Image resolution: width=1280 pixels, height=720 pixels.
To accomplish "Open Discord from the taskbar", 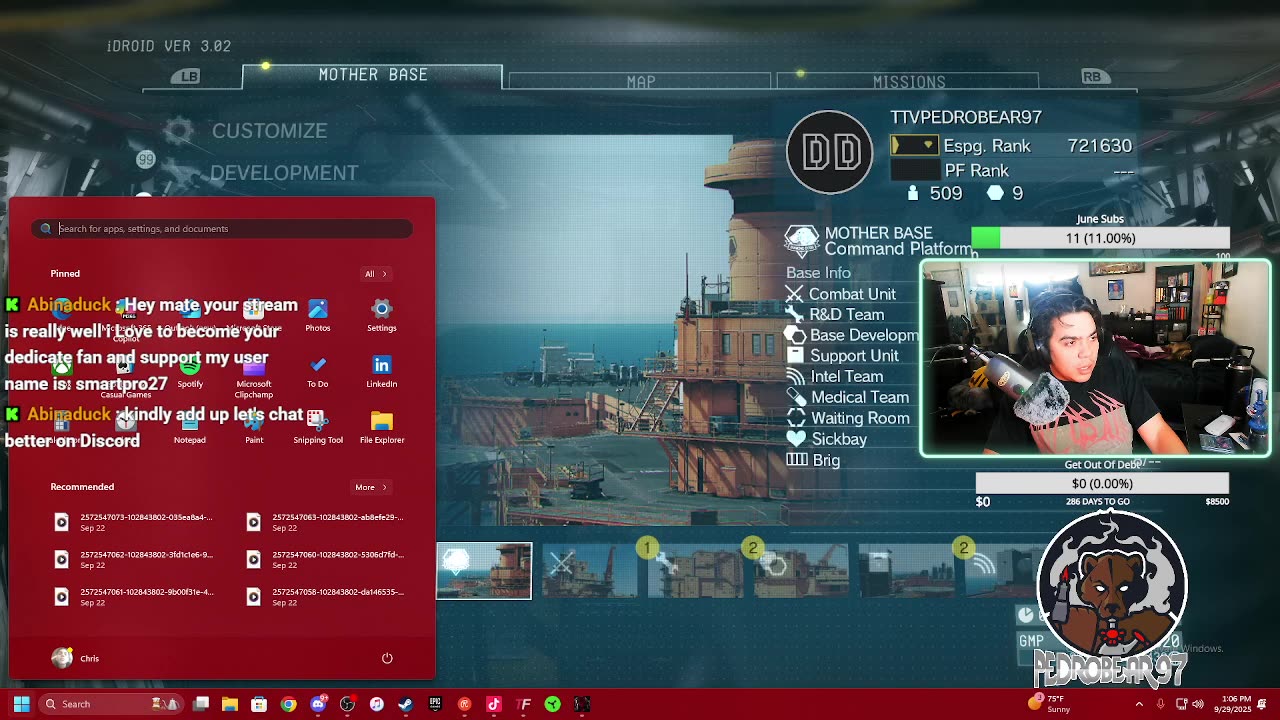I will tap(318, 704).
